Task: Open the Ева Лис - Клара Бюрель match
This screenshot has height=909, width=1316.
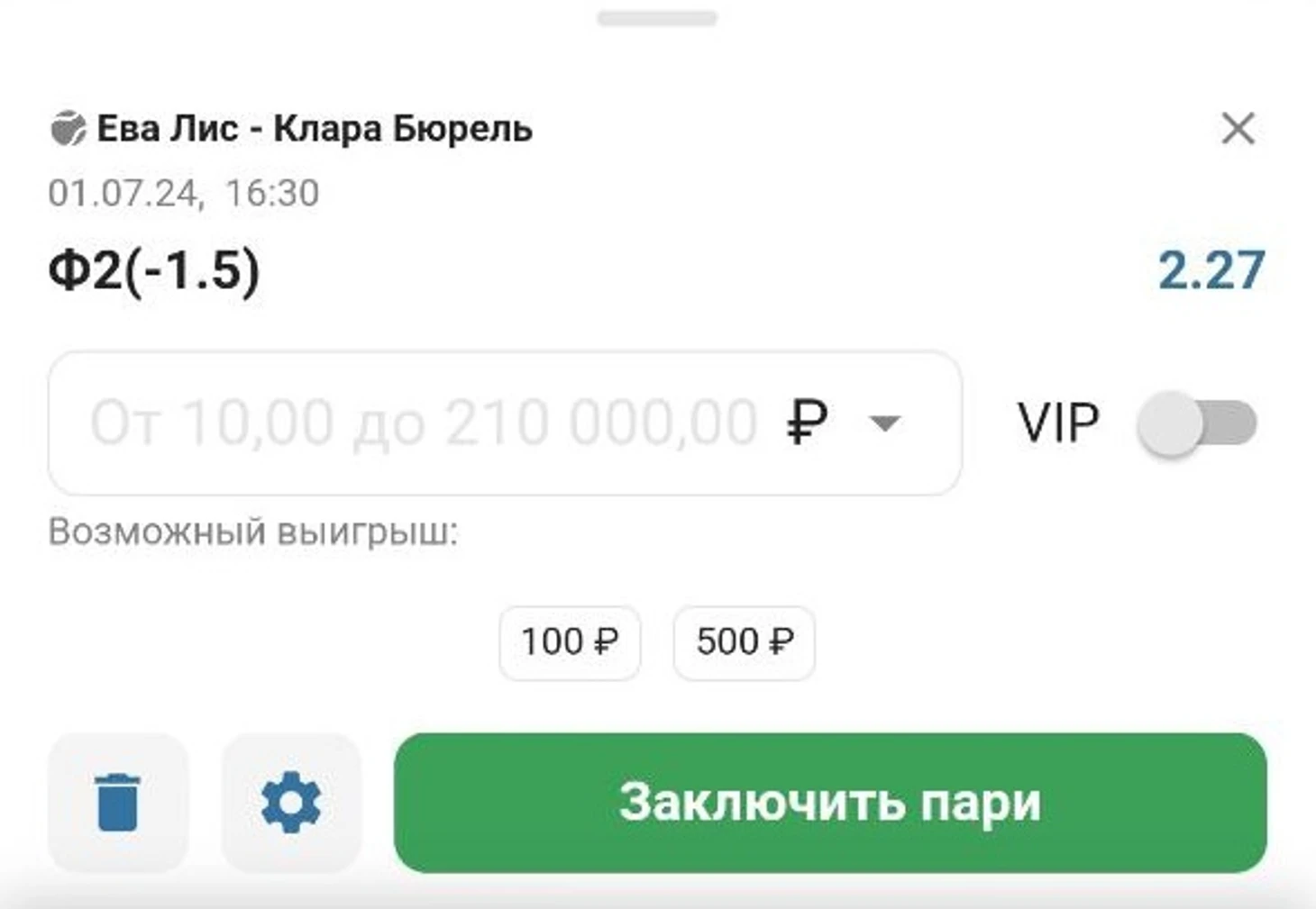Action: (315, 129)
